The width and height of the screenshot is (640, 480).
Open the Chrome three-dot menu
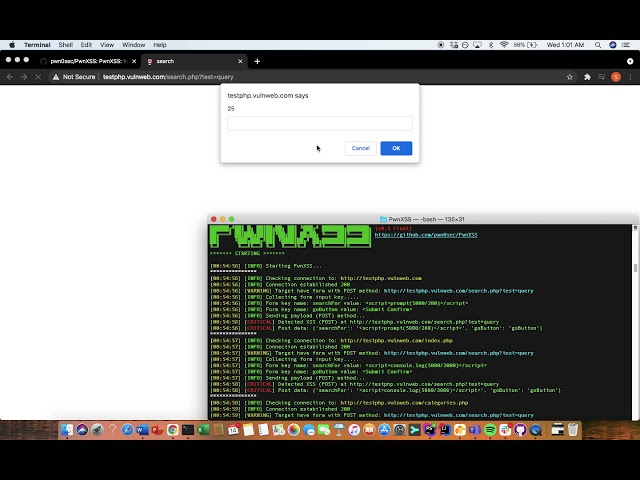click(630, 77)
